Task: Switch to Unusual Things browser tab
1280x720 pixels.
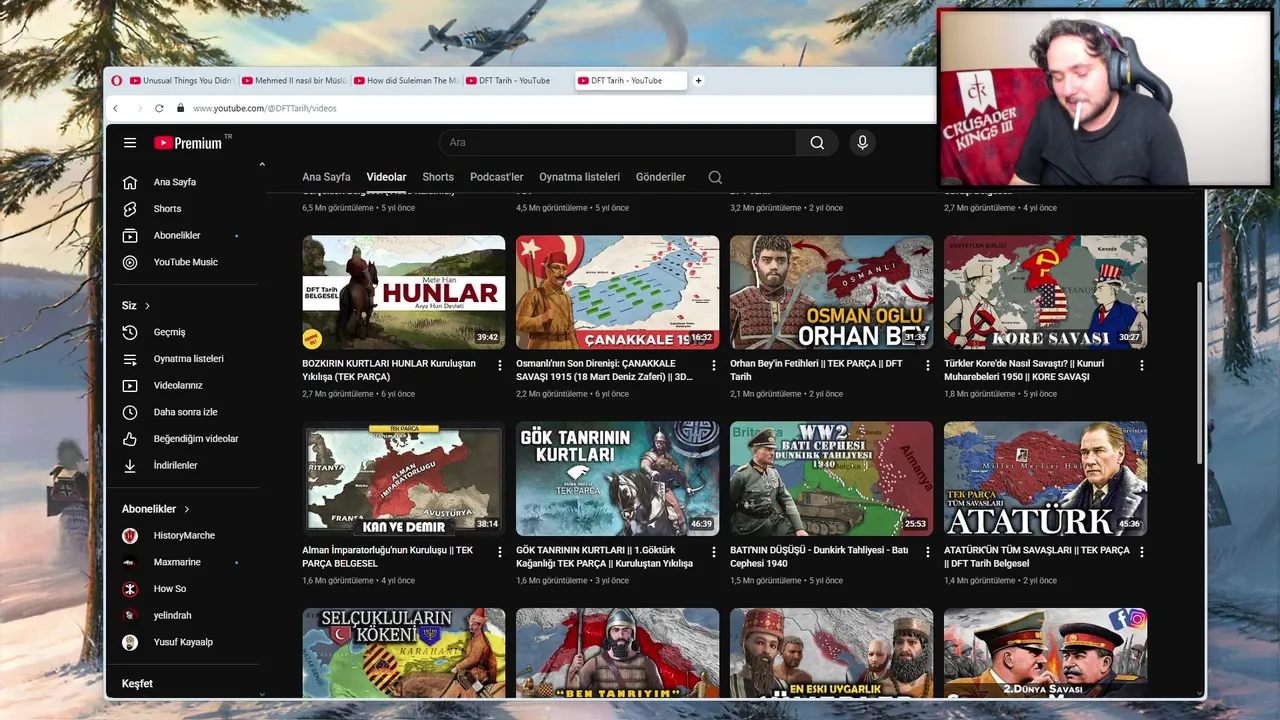Action: click(x=183, y=81)
